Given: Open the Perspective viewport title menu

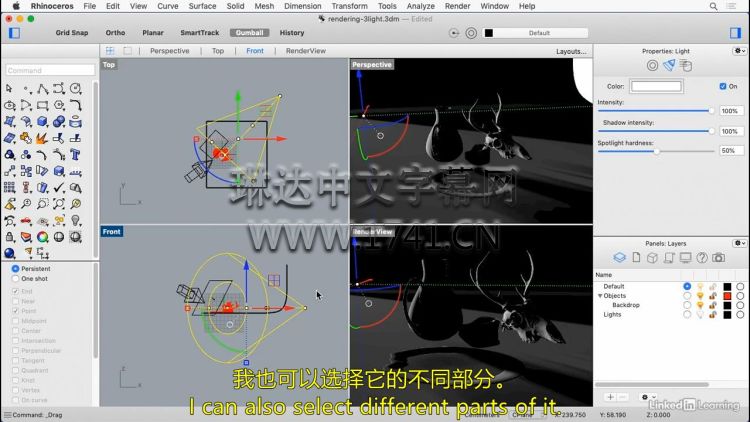Looking at the screenshot, I should pos(372,65).
